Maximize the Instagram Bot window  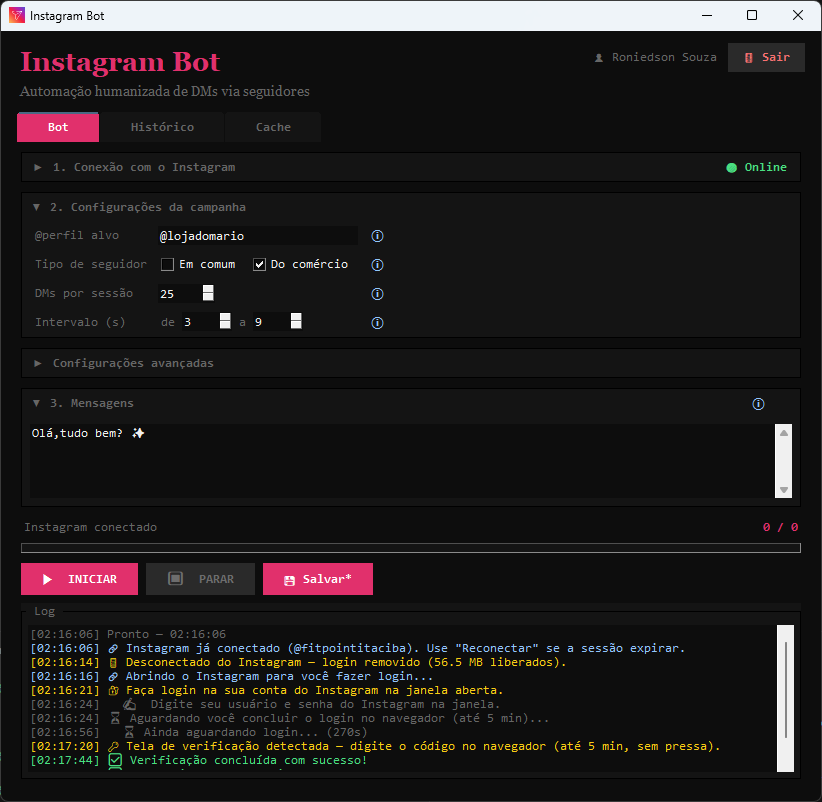point(752,15)
